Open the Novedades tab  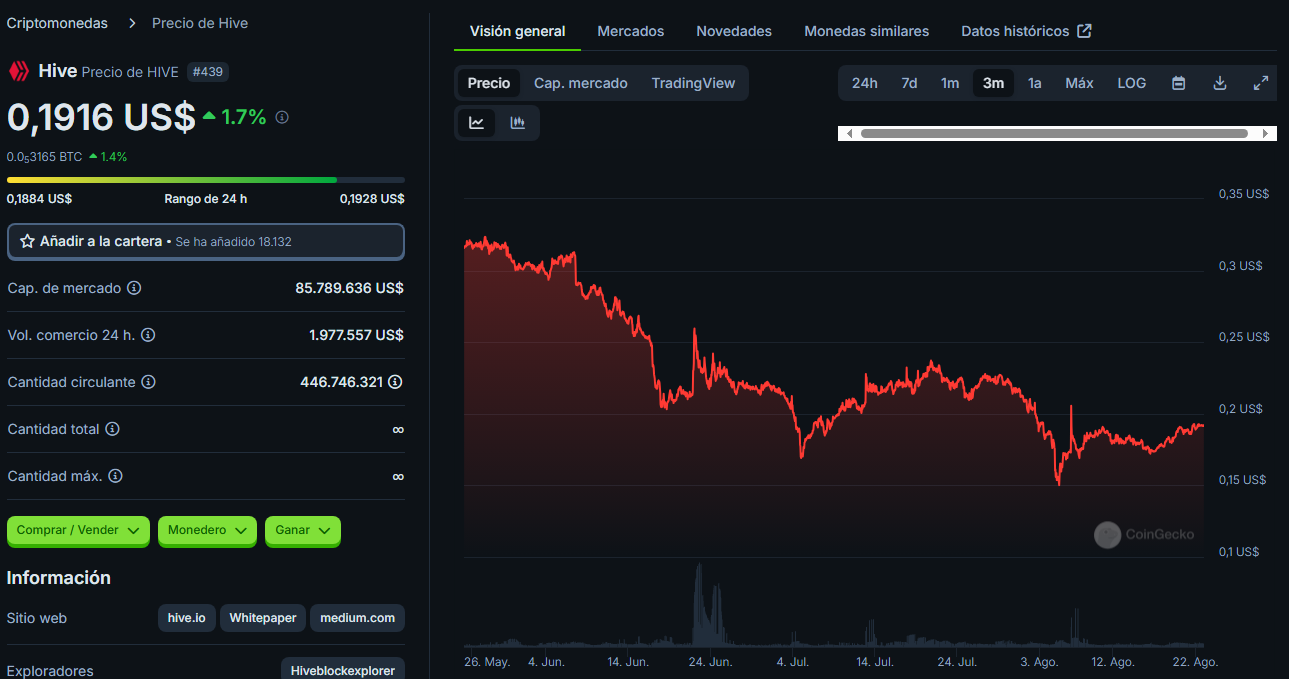tap(734, 31)
